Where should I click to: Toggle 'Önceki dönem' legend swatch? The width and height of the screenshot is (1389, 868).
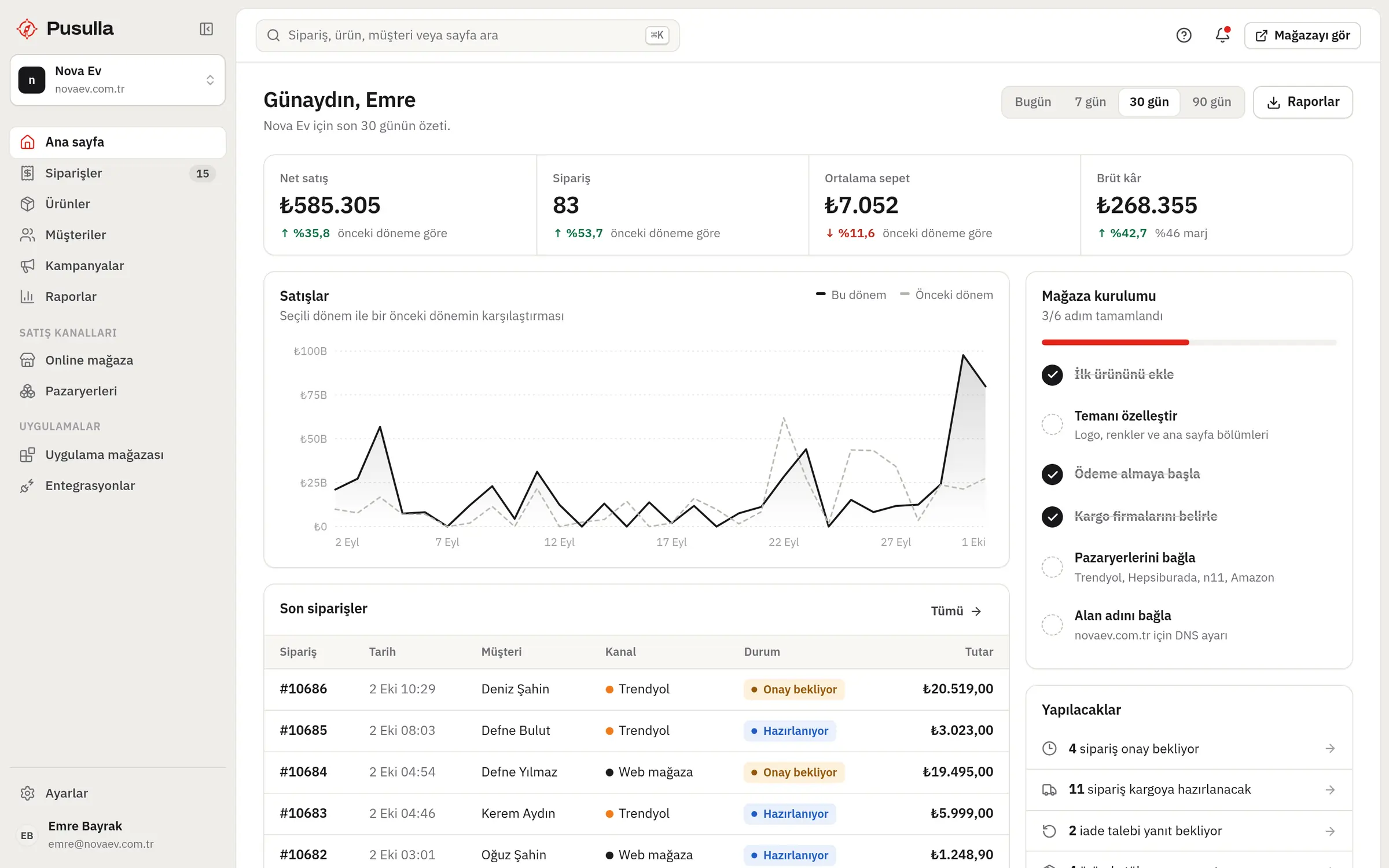click(905, 295)
